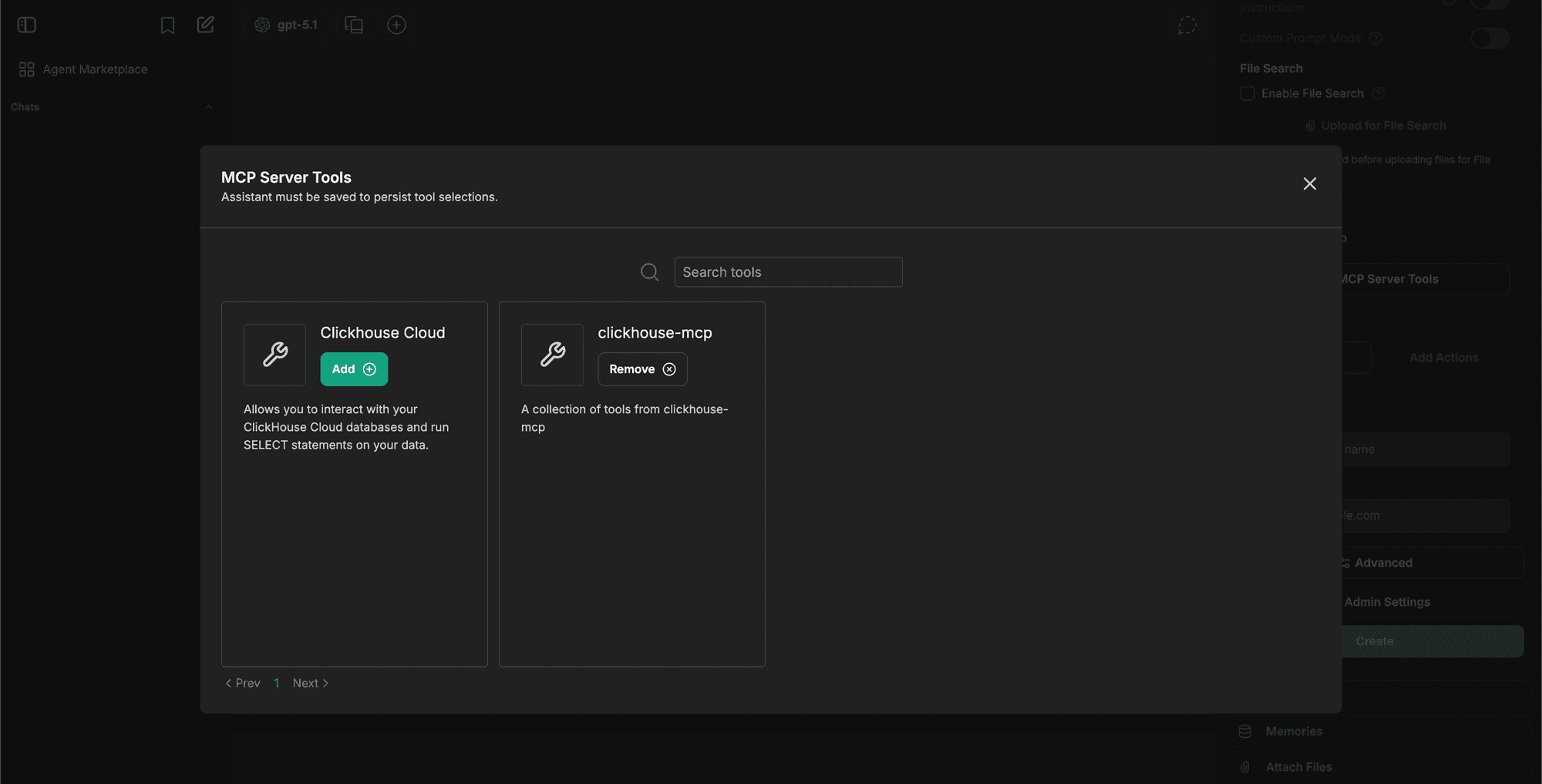
Task: Remove the clickhouse-mcp tool
Action: point(642,369)
